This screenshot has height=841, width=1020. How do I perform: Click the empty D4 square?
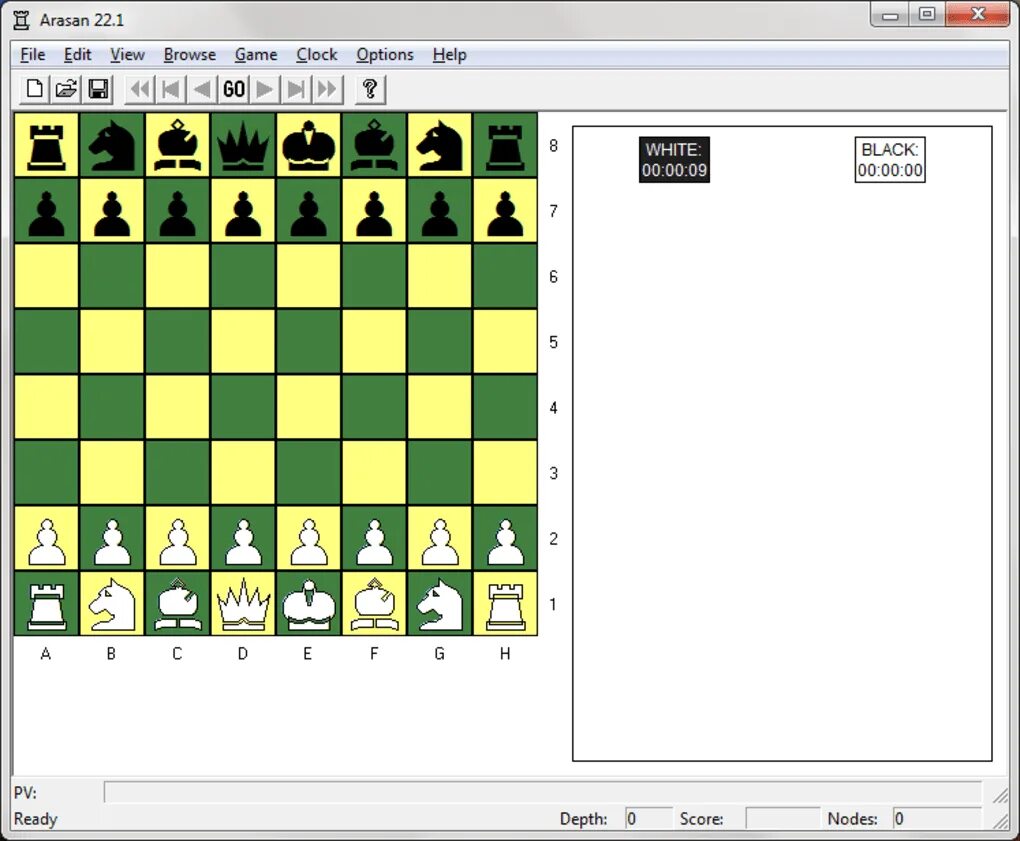click(x=243, y=407)
